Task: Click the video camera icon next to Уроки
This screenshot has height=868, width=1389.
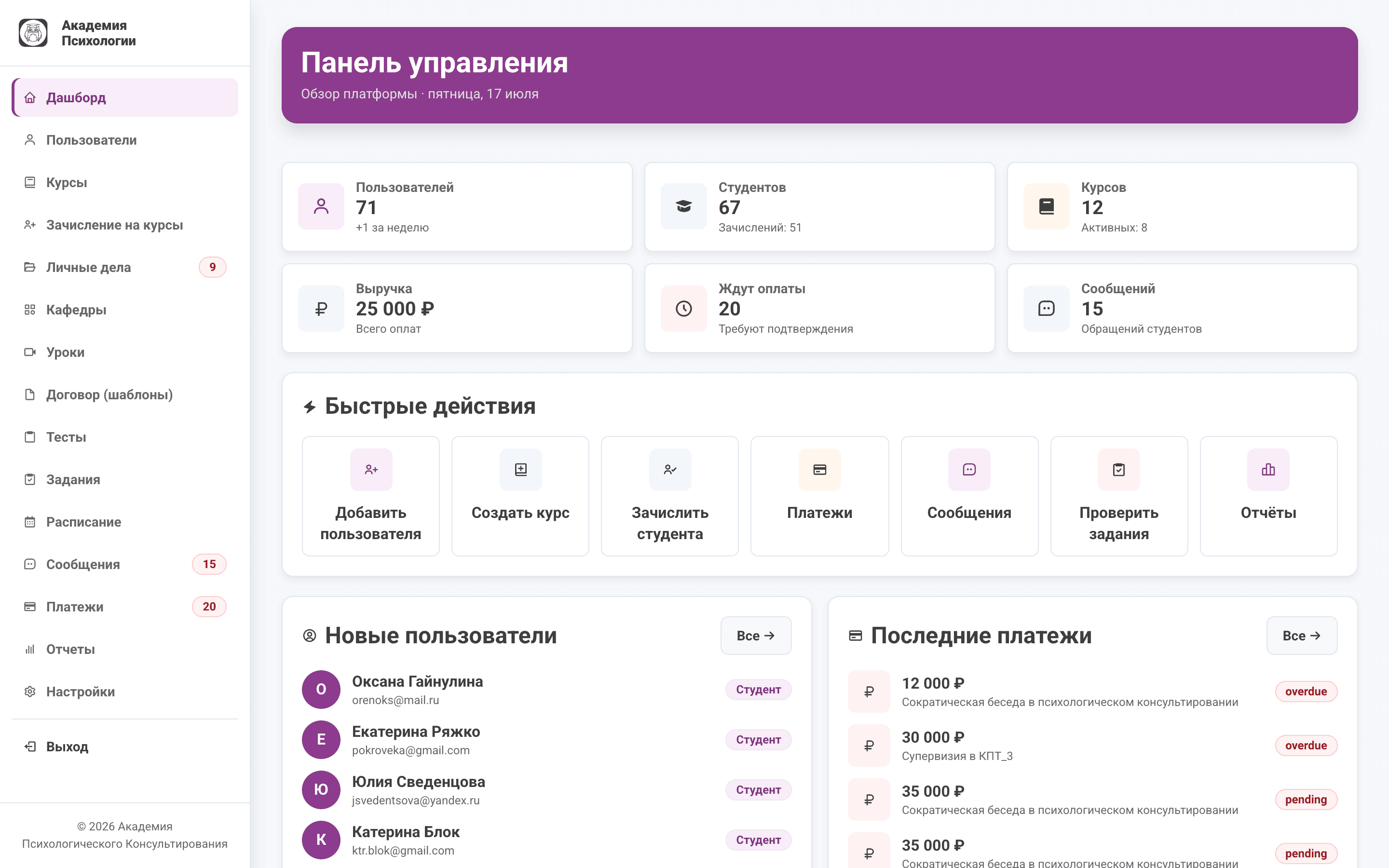Action: [30, 353]
